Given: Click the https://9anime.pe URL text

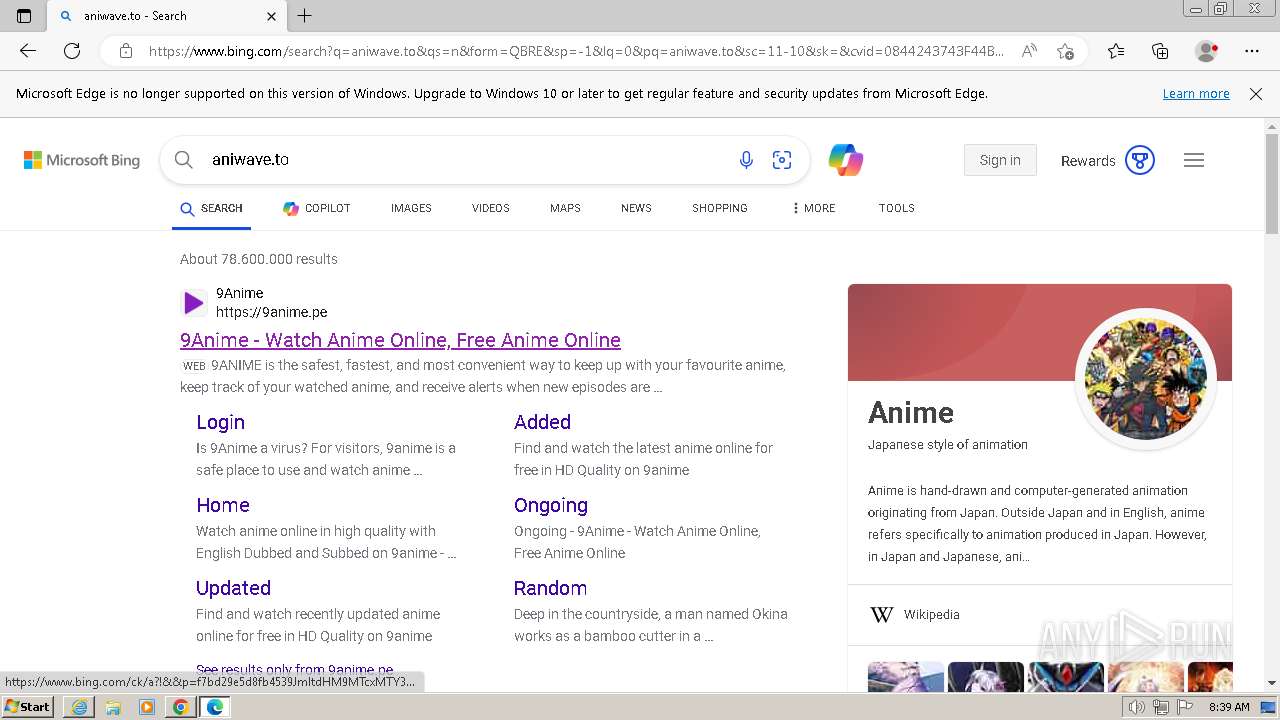Looking at the screenshot, I should (x=272, y=312).
